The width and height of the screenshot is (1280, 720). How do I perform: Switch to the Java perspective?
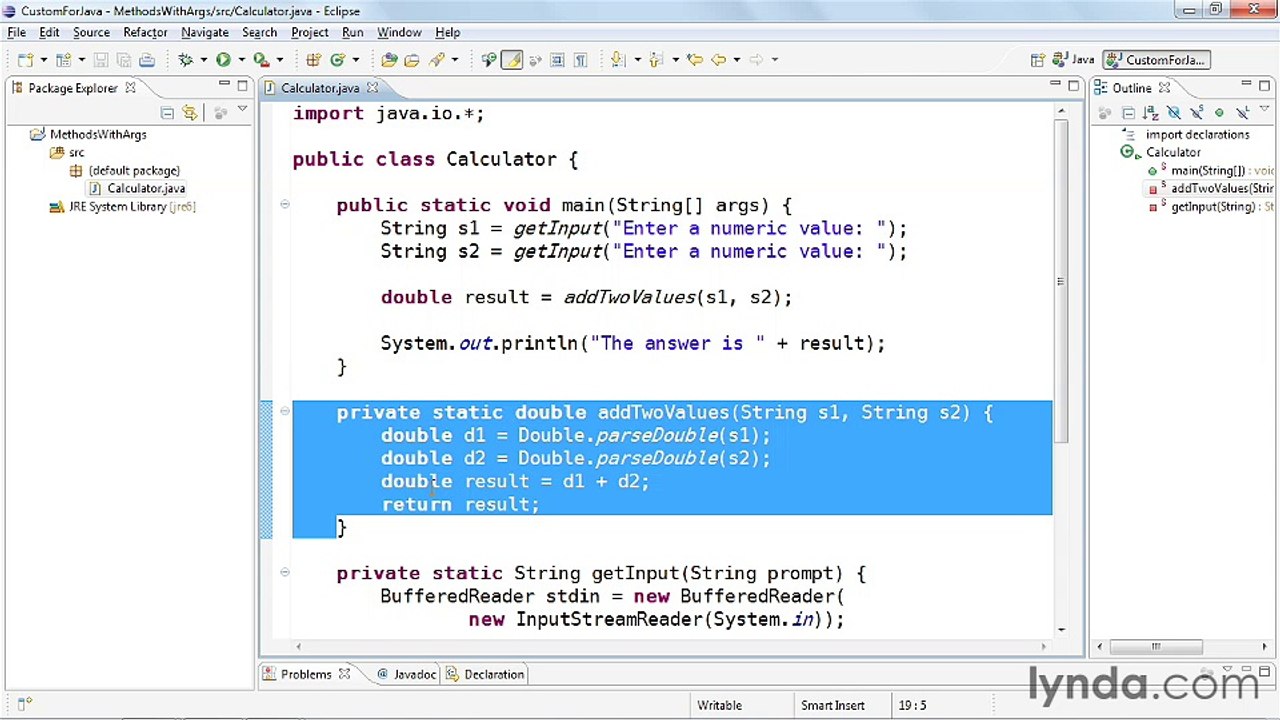(x=1073, y=60)
